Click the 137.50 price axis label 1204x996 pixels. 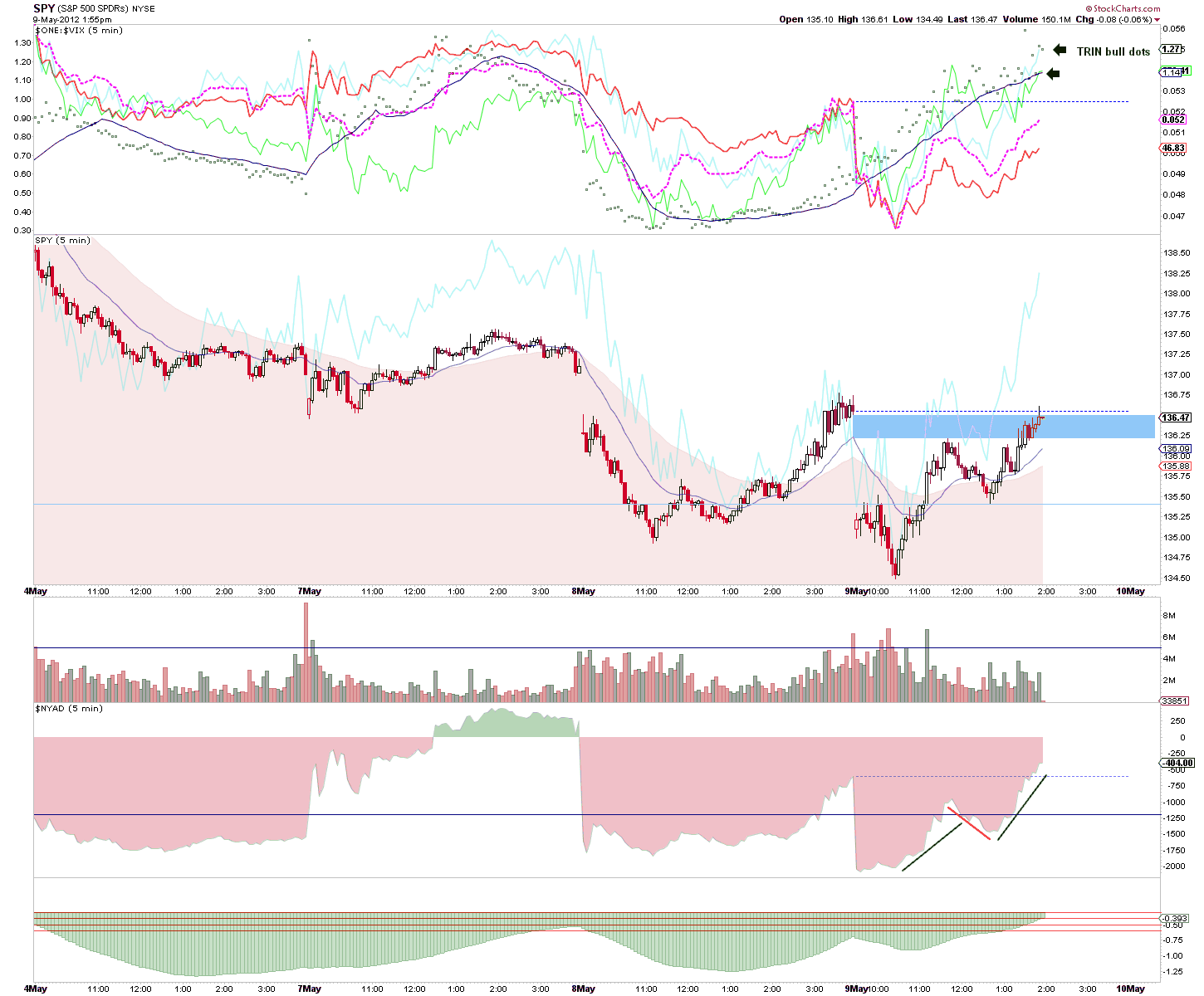(x=1176, y=334)
